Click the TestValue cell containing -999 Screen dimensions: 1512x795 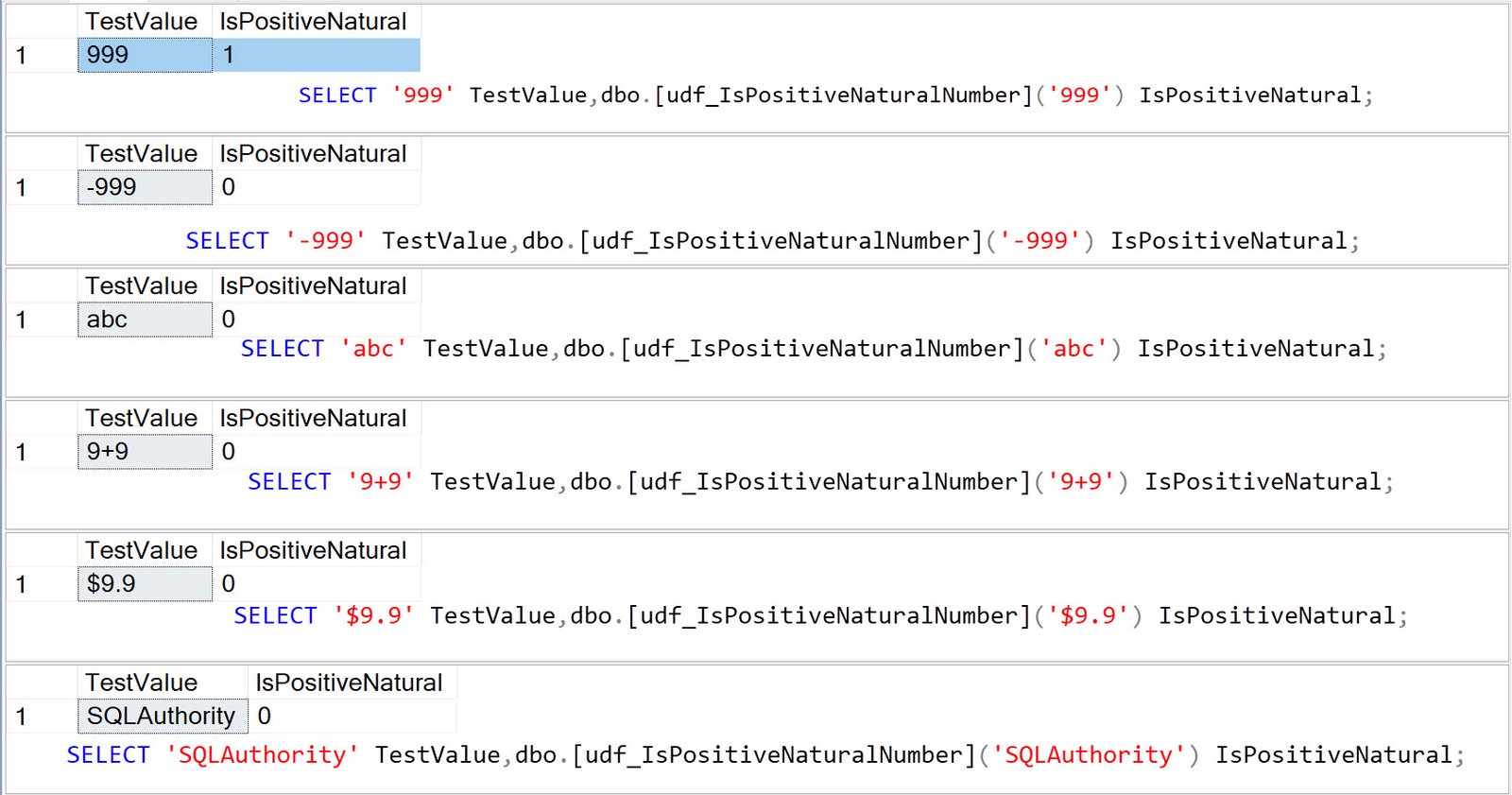tap(145, 187)
